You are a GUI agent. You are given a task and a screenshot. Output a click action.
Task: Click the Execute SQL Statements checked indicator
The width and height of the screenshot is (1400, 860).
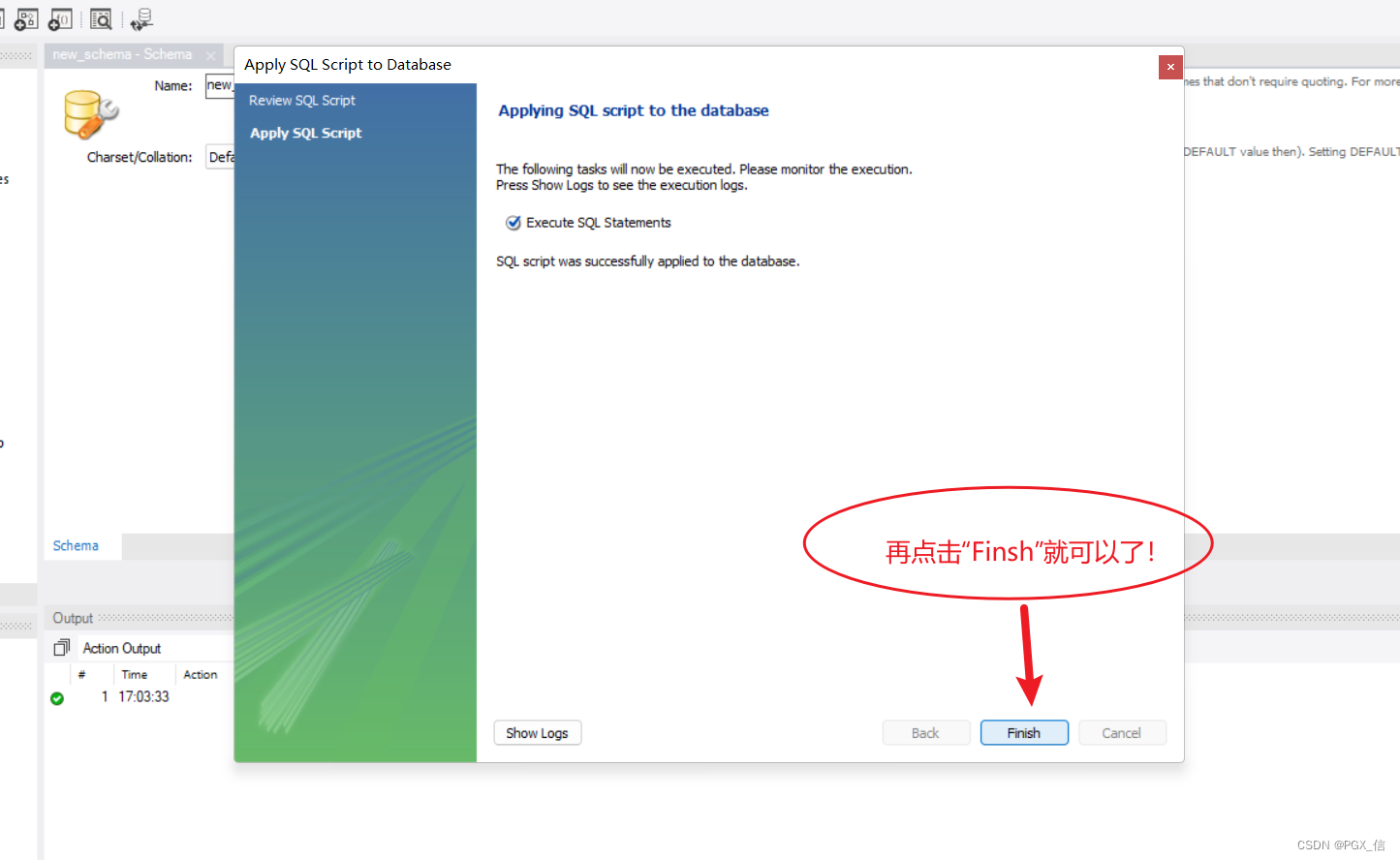pyautogui.click(x=513, y=222)
